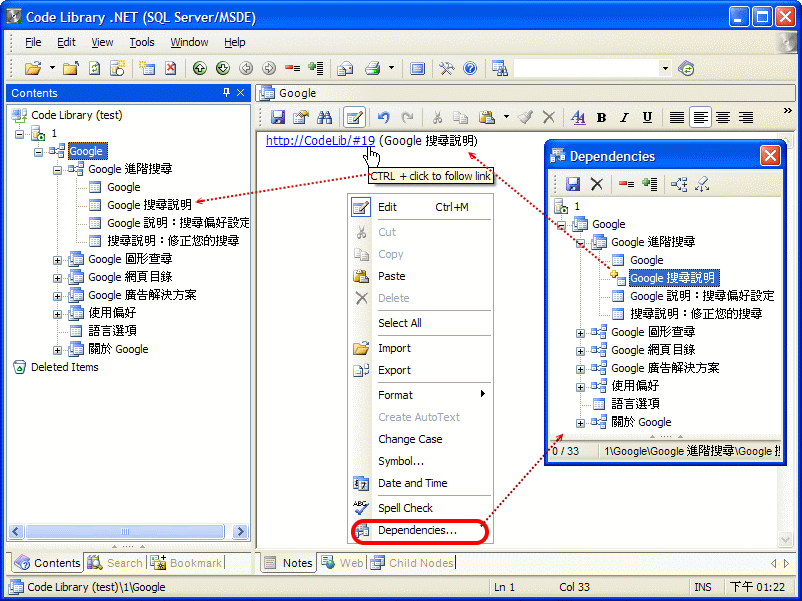
Task: Toggle Underline formatting
Action: [647, 118]
